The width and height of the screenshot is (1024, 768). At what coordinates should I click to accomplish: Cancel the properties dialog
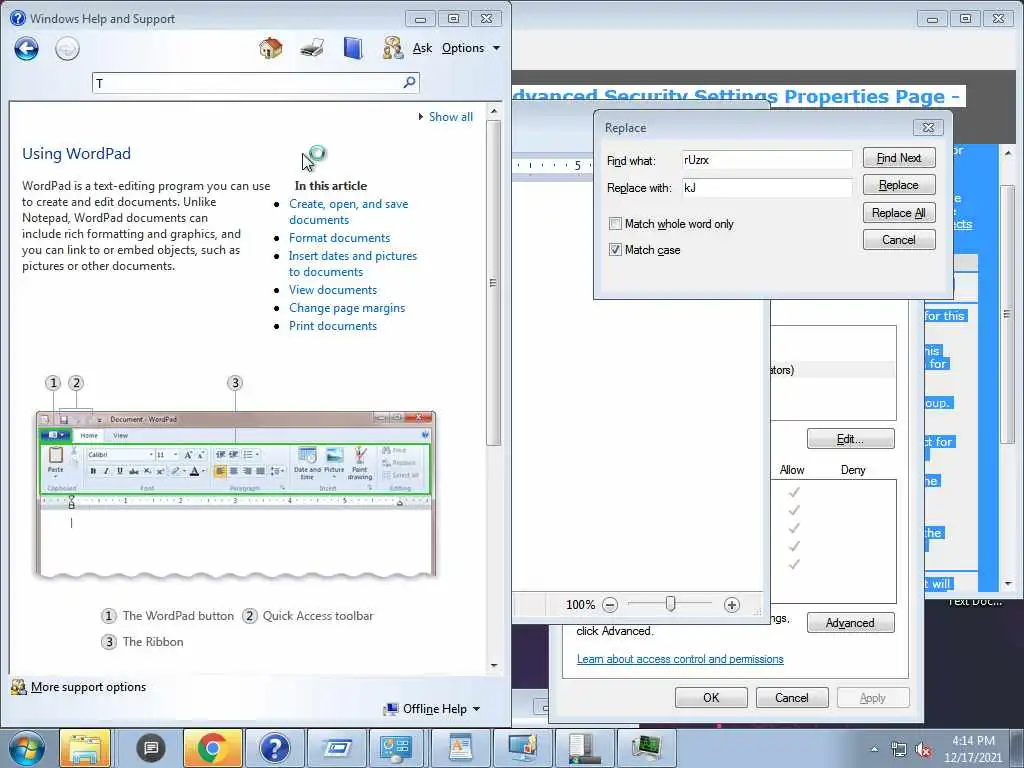(x=792, y=697)
